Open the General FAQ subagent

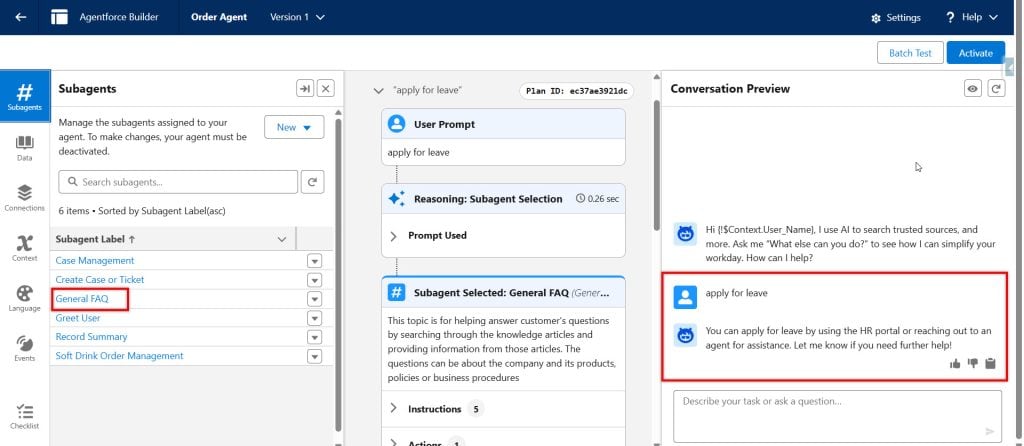click(82, 299)
